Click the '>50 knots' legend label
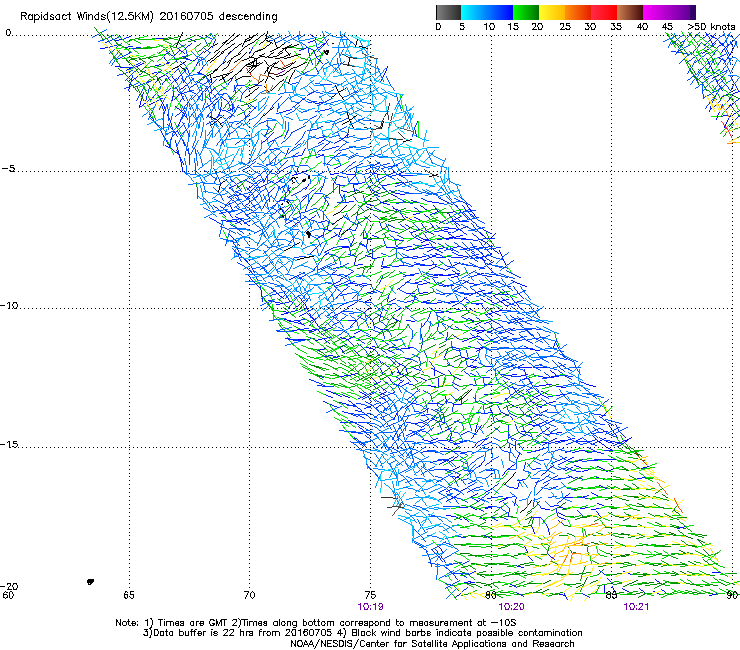Screen dimensions: 740x650 [x=711, y=26]
